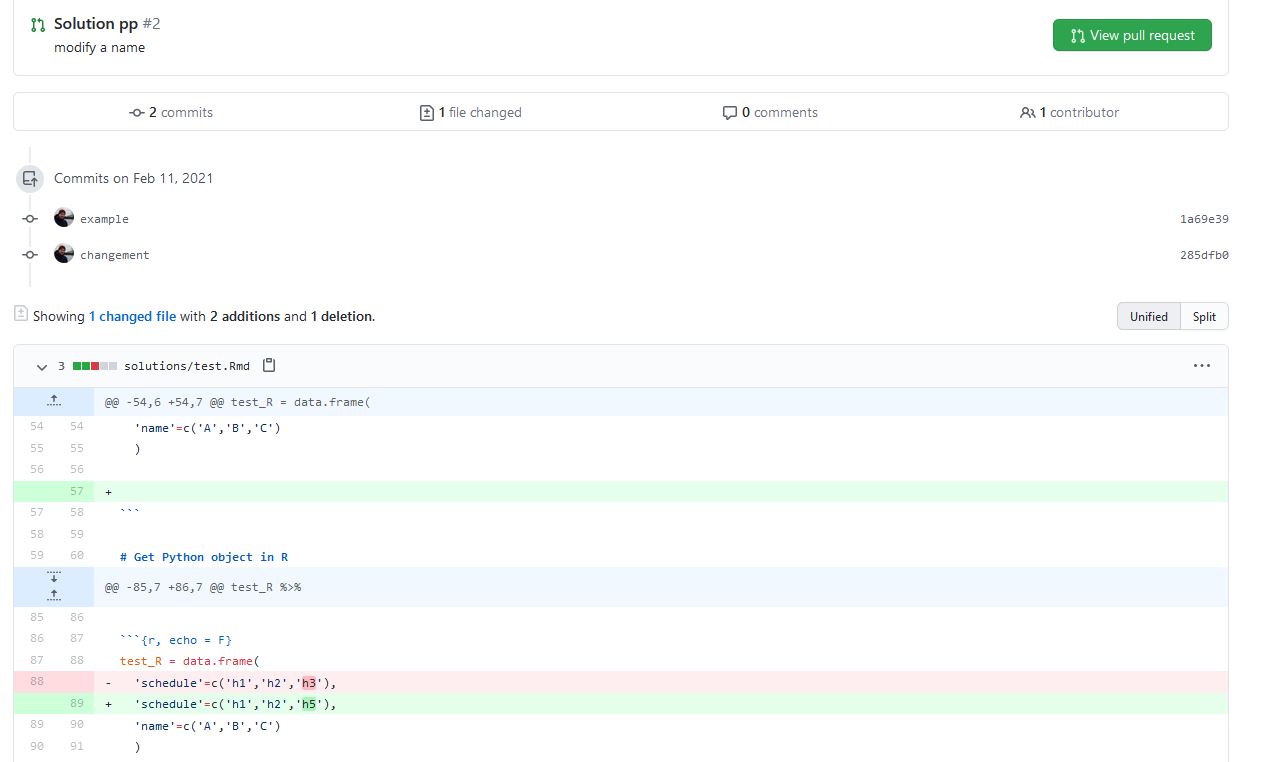Screen dimensions: 1263x762
Task: Copy the solutions/test.Rmd file path
Action: 269,366
